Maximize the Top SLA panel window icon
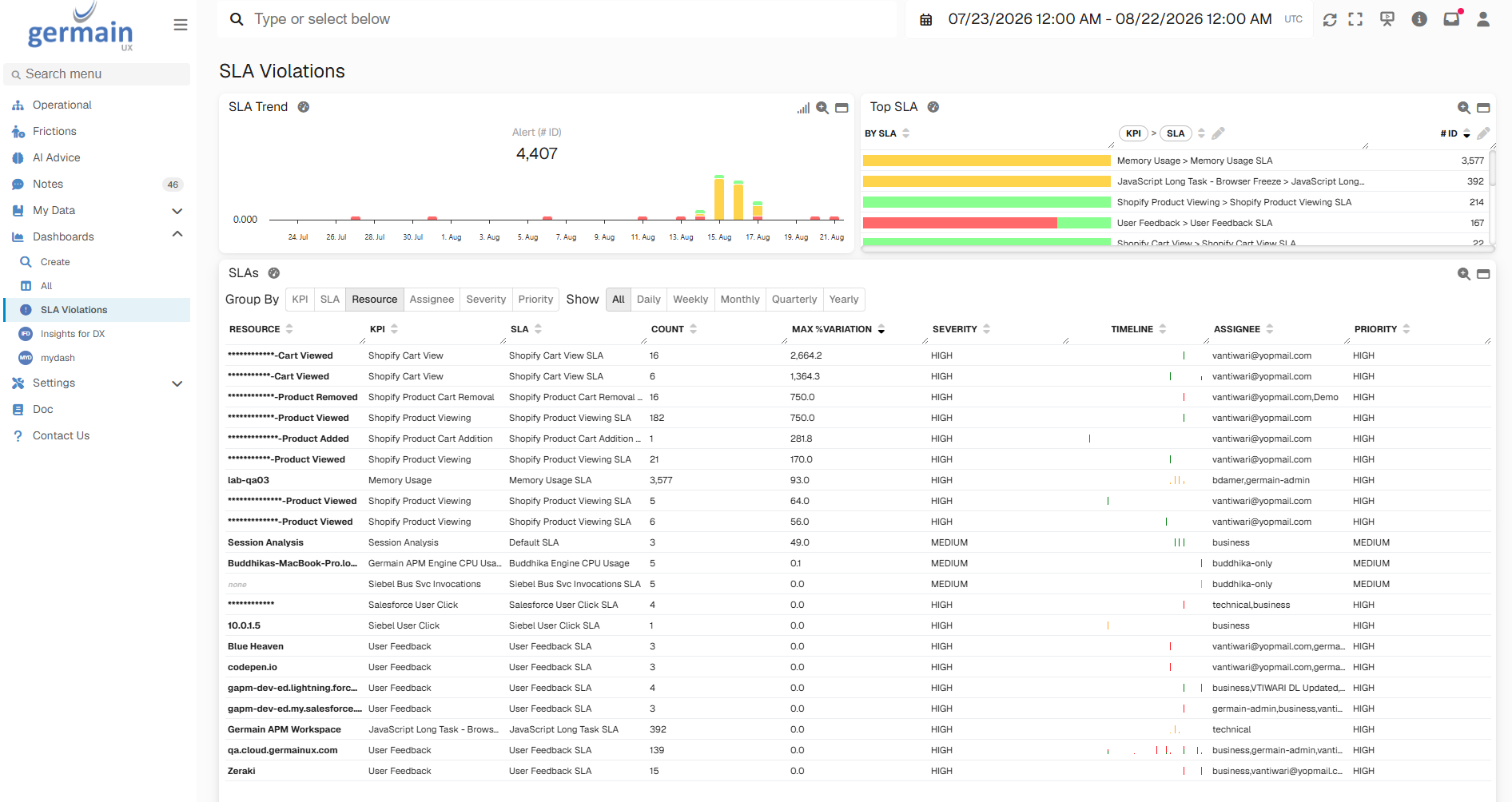 (x=1483, y=108)
